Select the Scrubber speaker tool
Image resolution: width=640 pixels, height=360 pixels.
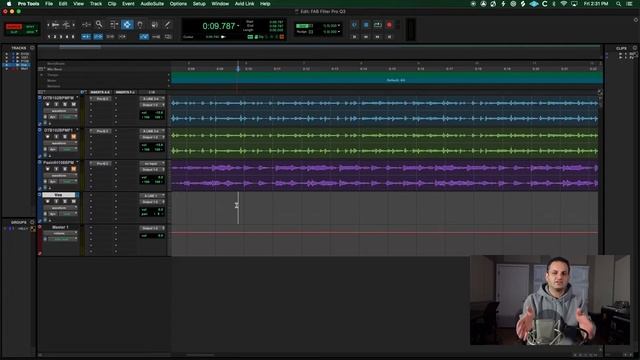[154, 25]
